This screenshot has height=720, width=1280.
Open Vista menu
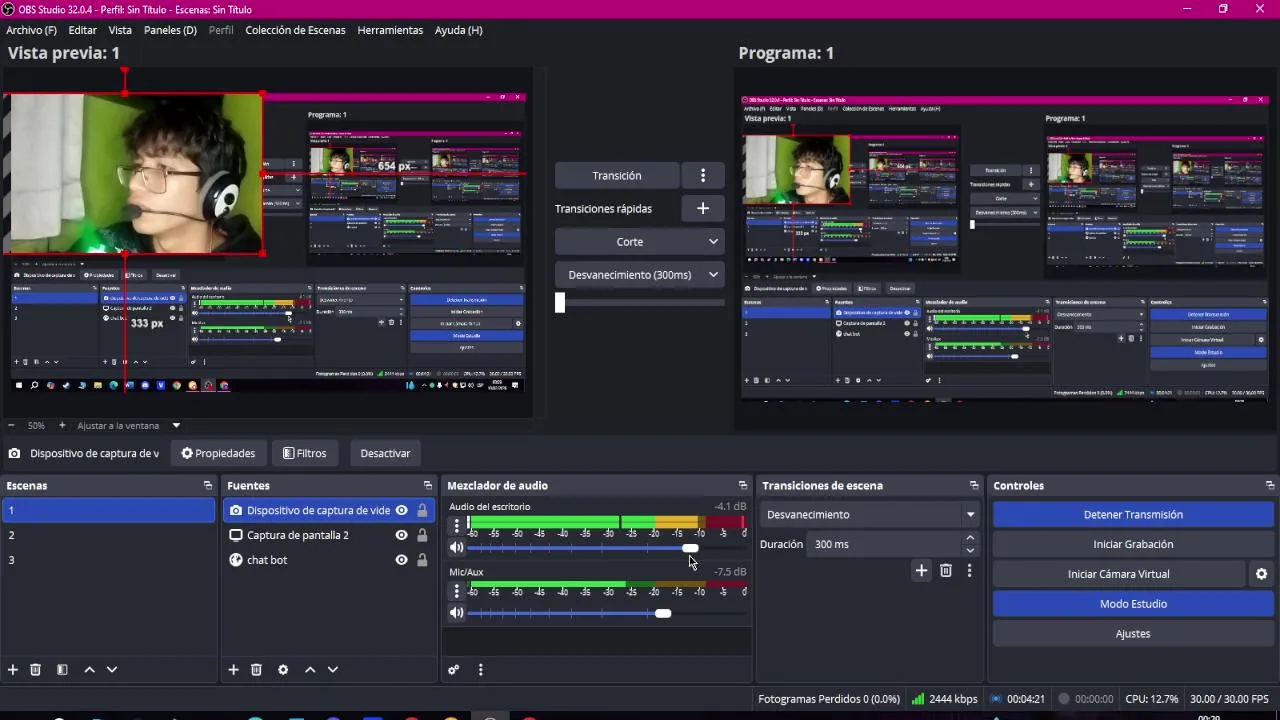pyautogui.click(x=120, y=30)
